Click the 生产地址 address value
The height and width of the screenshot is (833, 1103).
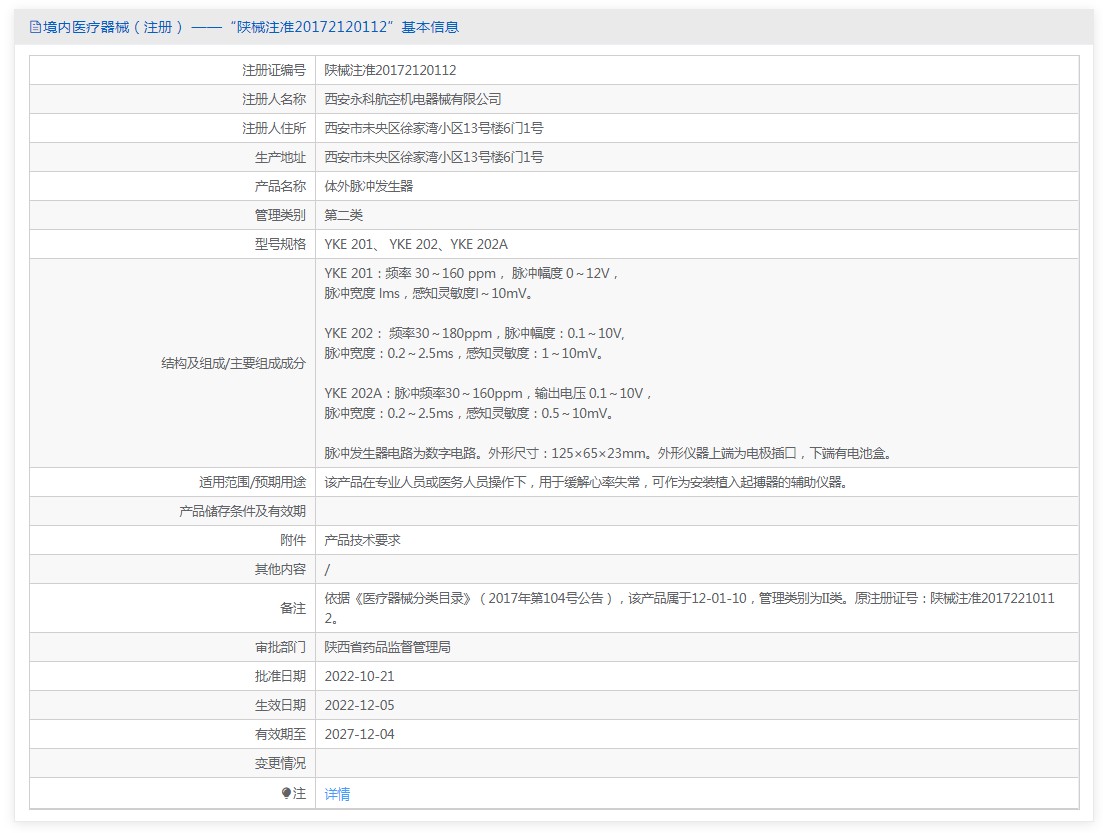click(433, 157)
